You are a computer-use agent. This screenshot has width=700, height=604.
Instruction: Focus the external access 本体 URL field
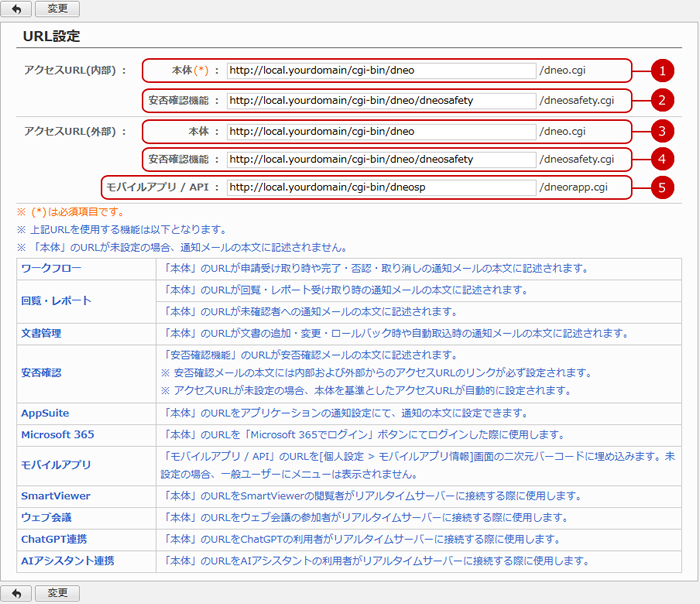(x=381, y=131)
